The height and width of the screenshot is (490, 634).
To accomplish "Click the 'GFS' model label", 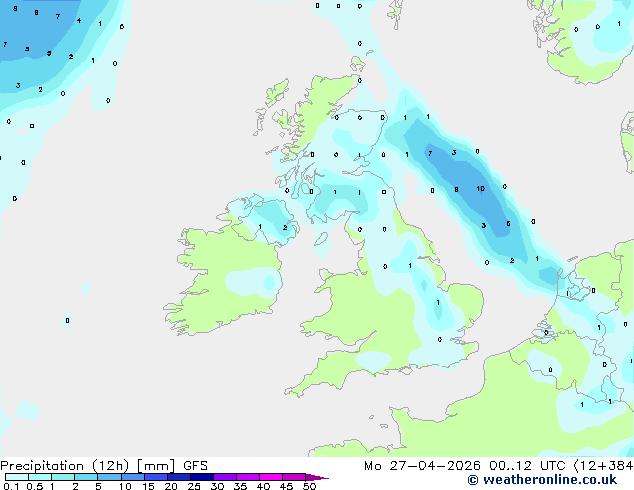I will 195,466.
